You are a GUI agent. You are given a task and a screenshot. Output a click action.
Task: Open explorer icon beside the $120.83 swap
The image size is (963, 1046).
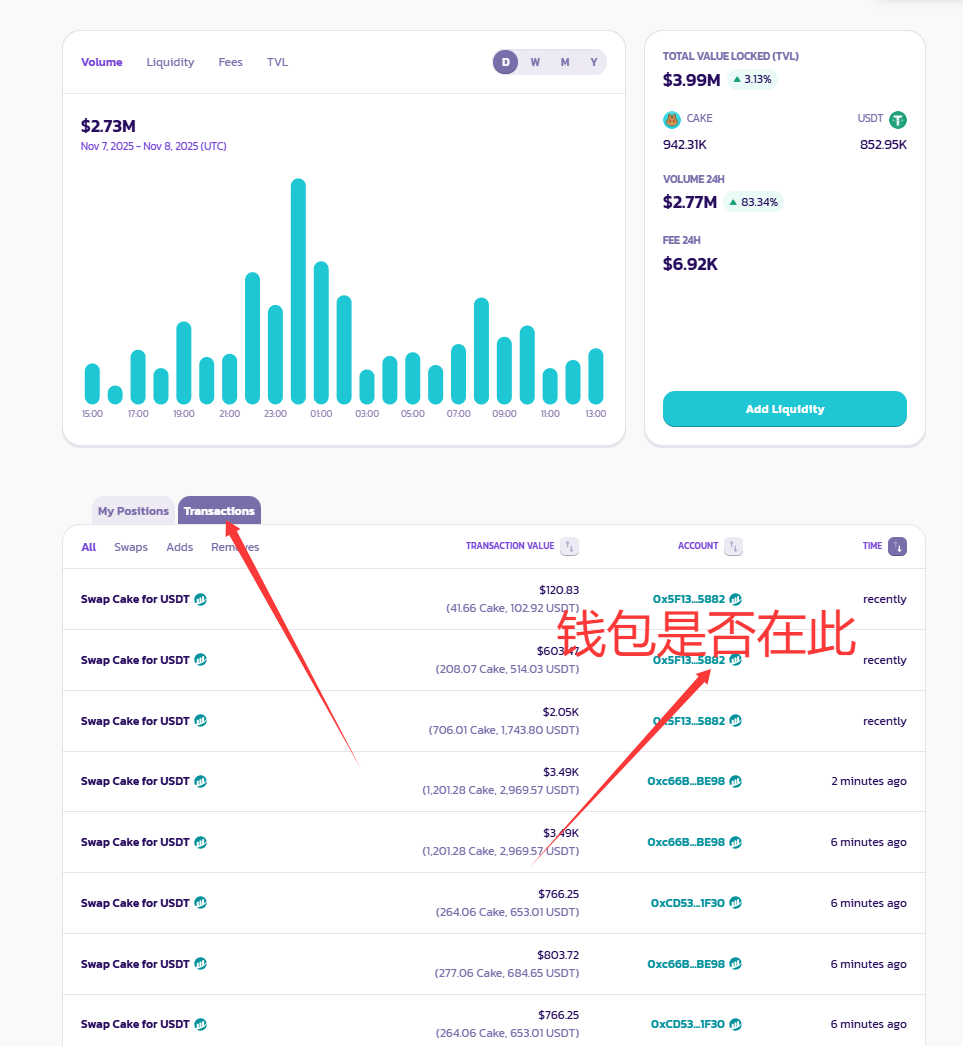pyautogui.click(x=200, y=600)
